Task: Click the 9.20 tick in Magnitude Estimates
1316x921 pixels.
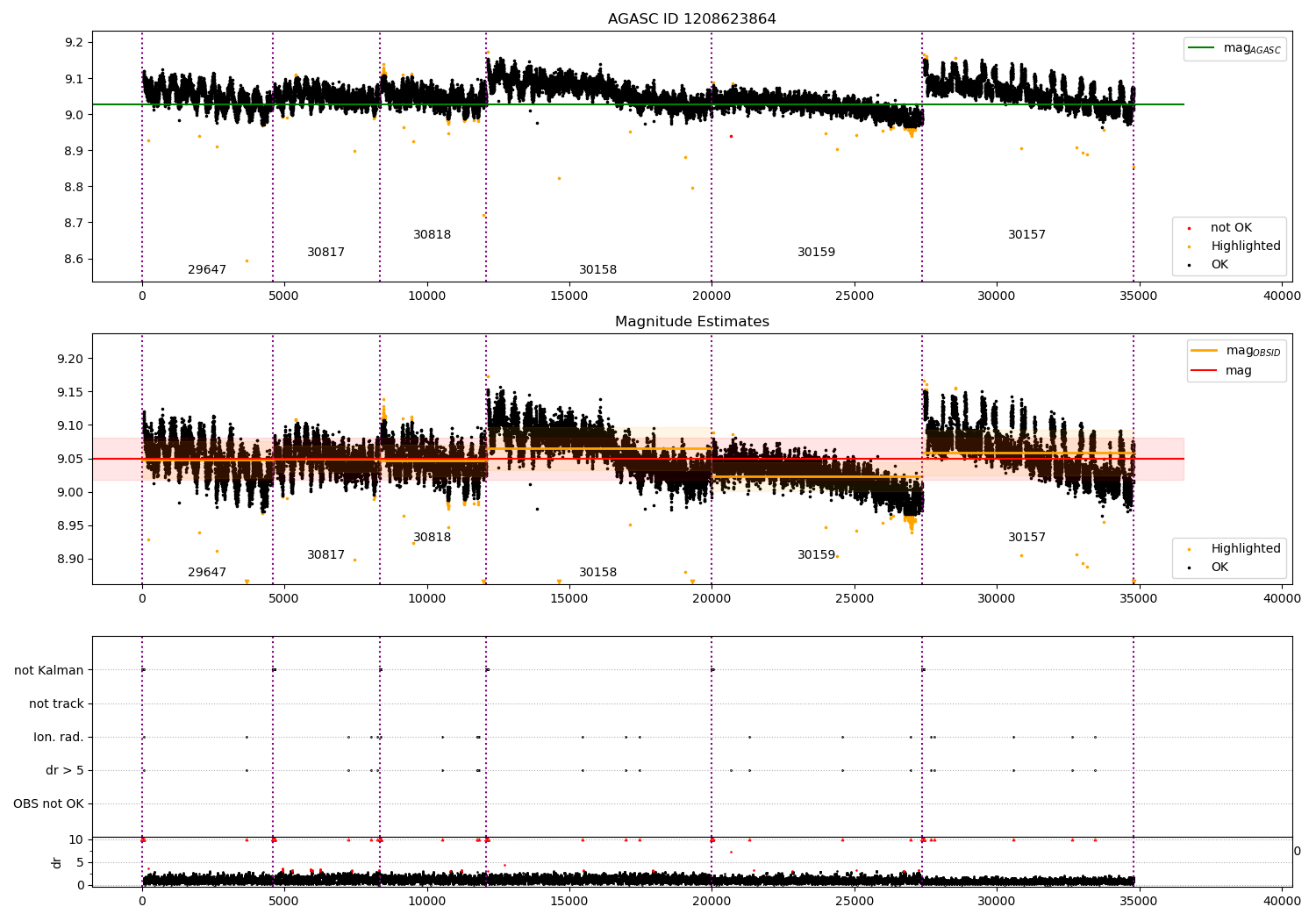Action: [x=71, y=360]
